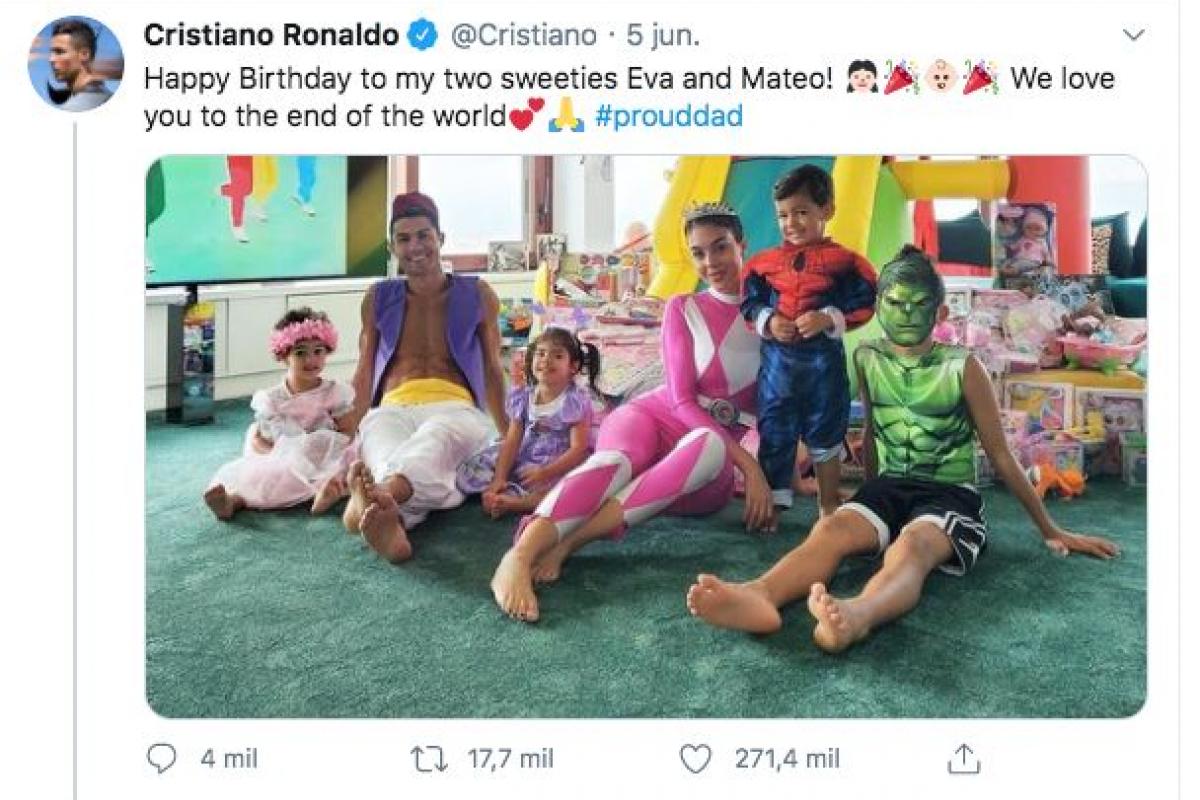Open the #prouddad hashtag link
The height and width of the screenshot is (800, 1200).
point(668,117)
